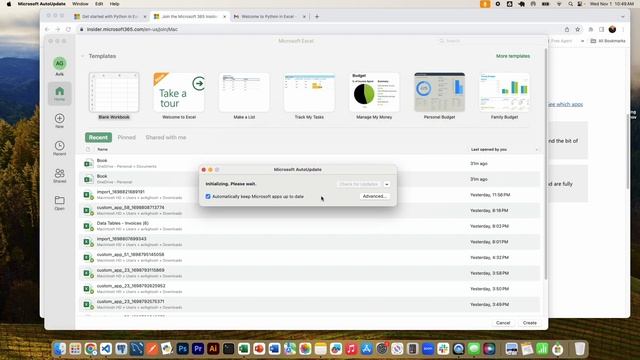640x360 pixels.
Task: Open Illustrator from the Dock
Action: point(213,349)
